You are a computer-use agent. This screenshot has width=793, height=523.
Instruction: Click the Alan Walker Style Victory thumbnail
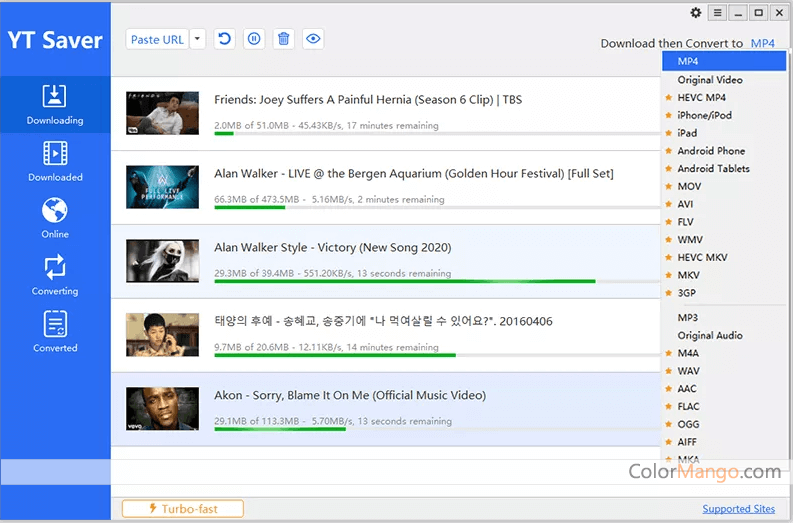click(162, 260)
